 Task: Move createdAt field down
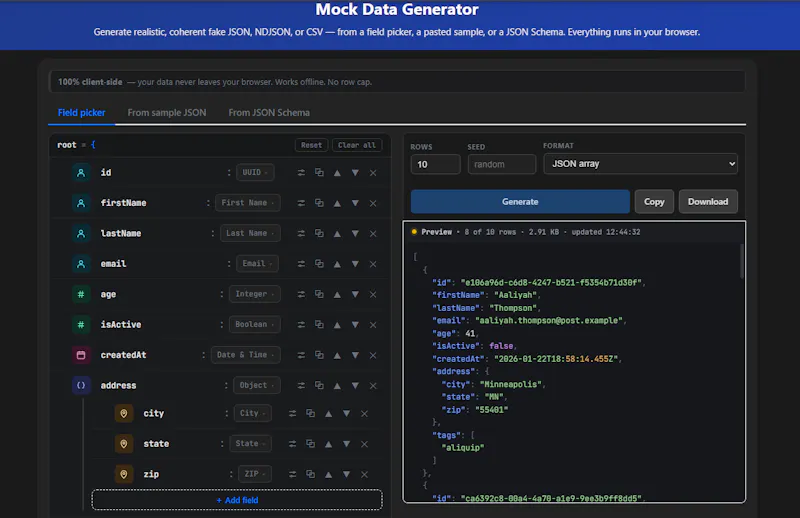[355, 355]
